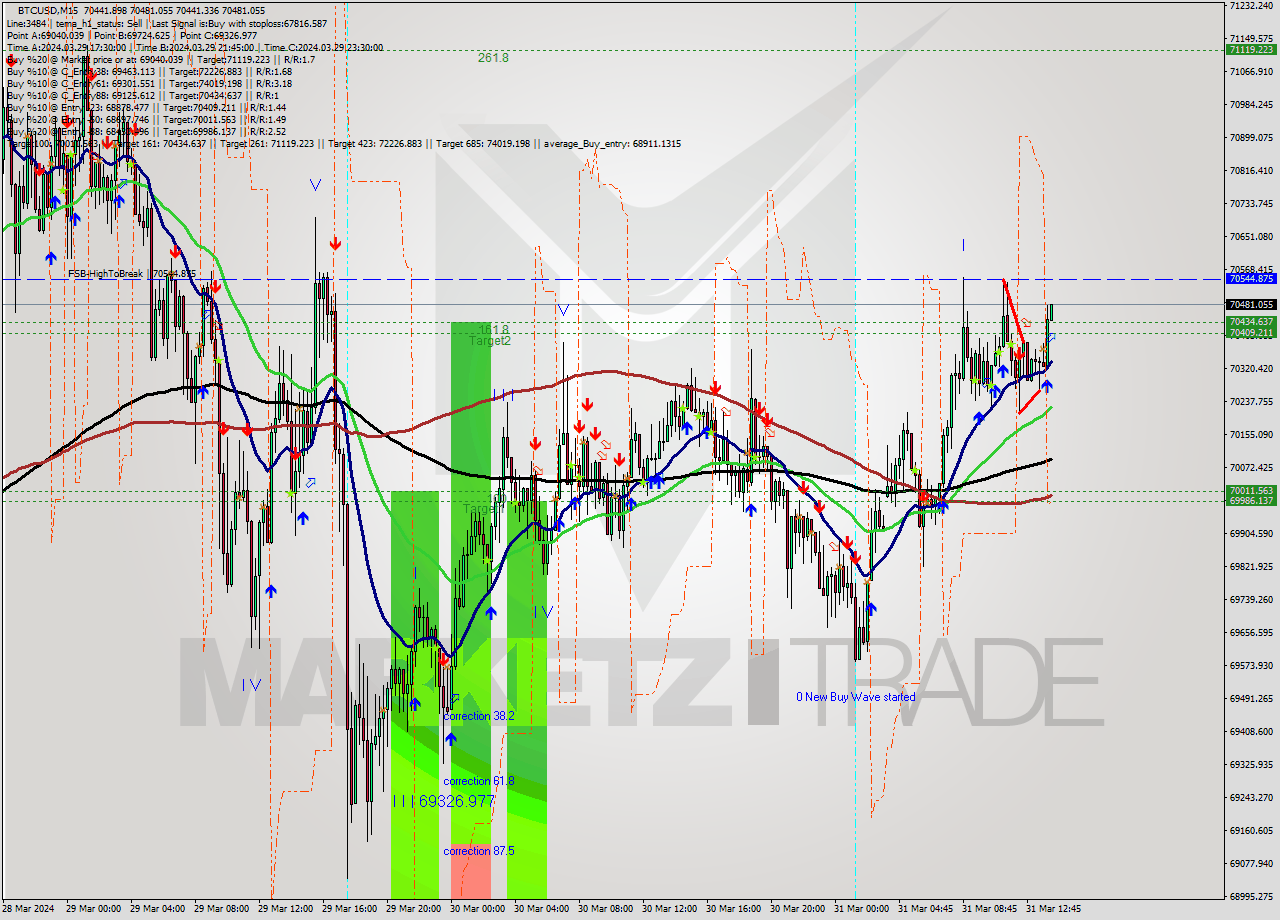Click the current price tag 70481.055
This screenshot has width=1280, height=920.
[1251, 304]
